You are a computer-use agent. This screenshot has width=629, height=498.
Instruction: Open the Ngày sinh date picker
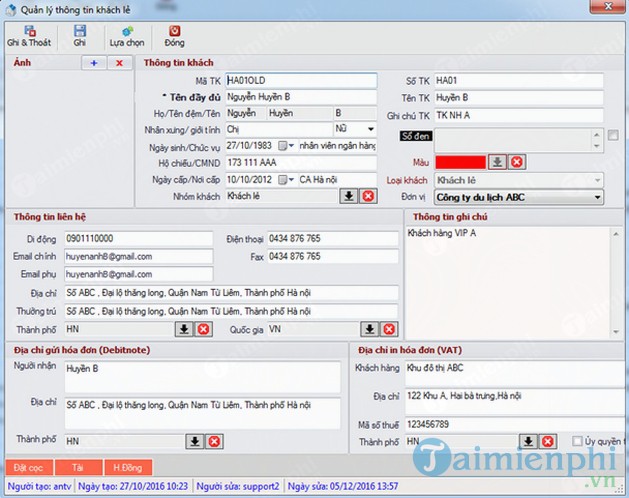(x=283, y=146)
